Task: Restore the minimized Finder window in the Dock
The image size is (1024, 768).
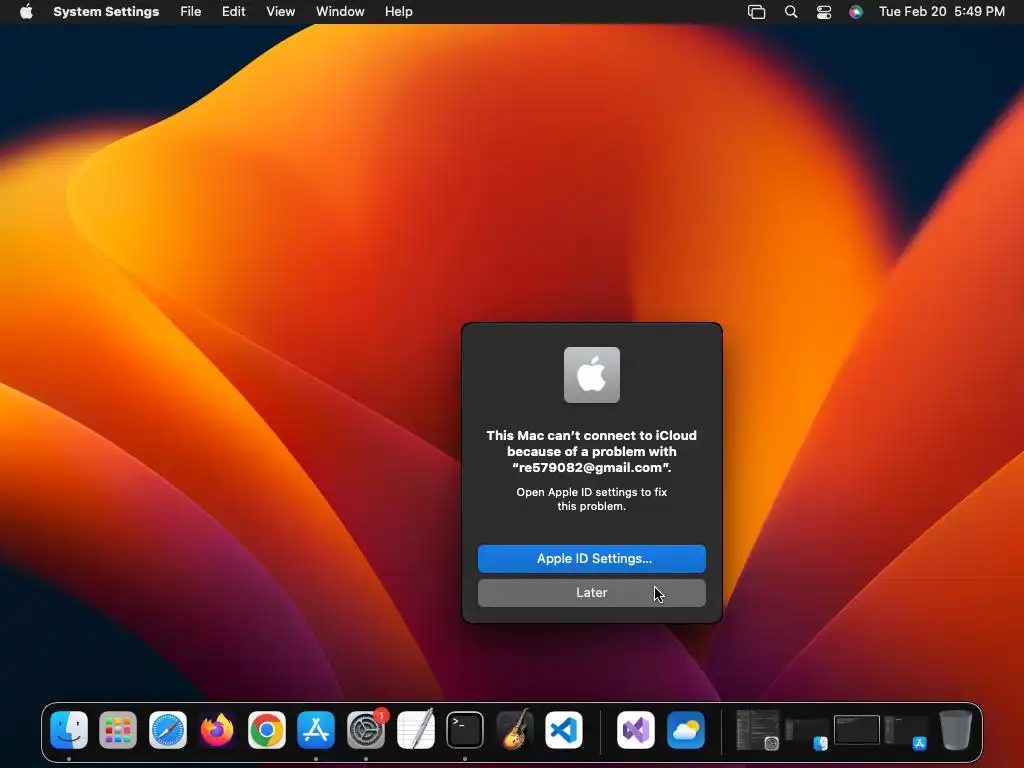Action: pos(807,731)
